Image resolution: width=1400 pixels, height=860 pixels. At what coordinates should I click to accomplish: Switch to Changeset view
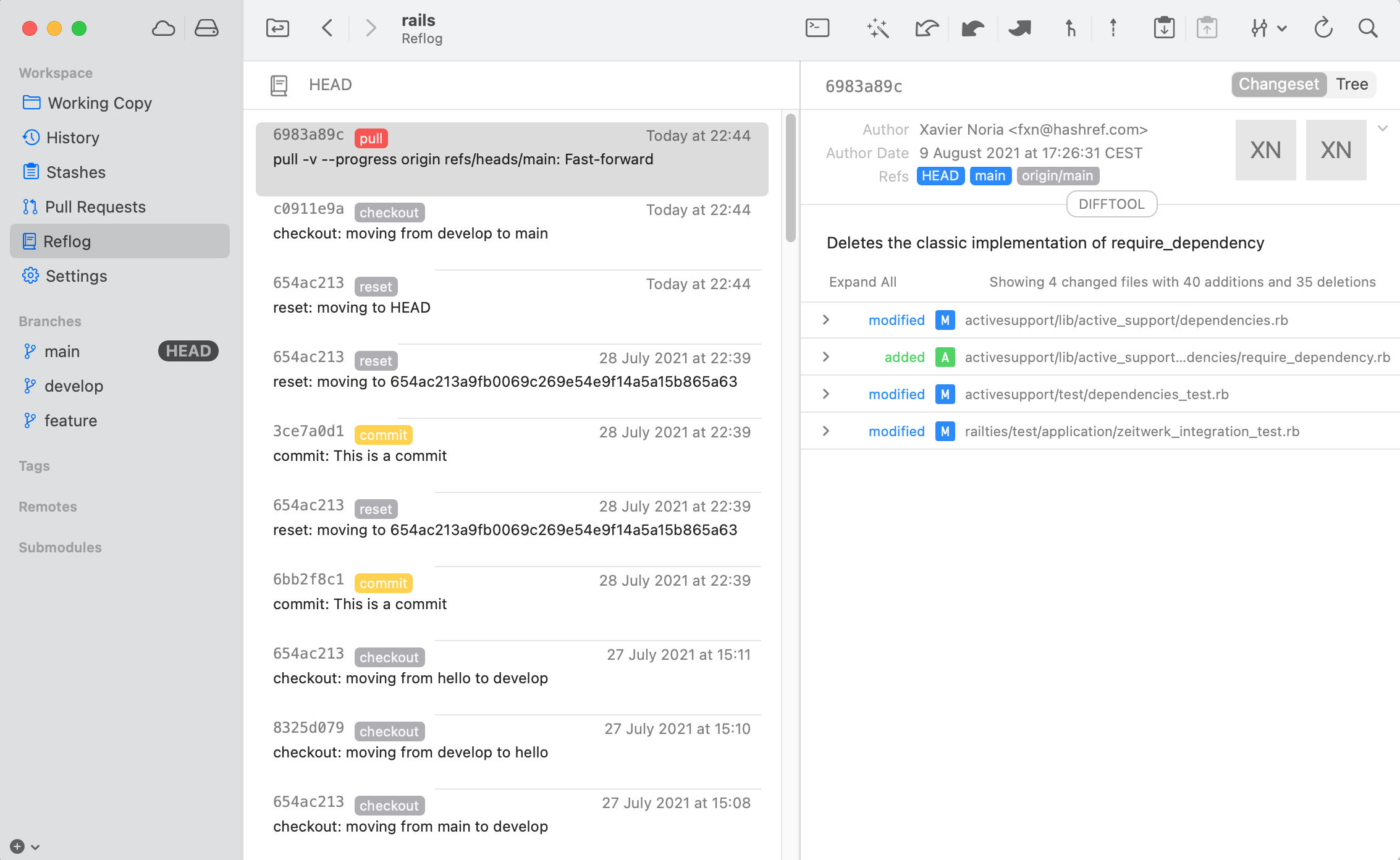[x=1278, y=84]
